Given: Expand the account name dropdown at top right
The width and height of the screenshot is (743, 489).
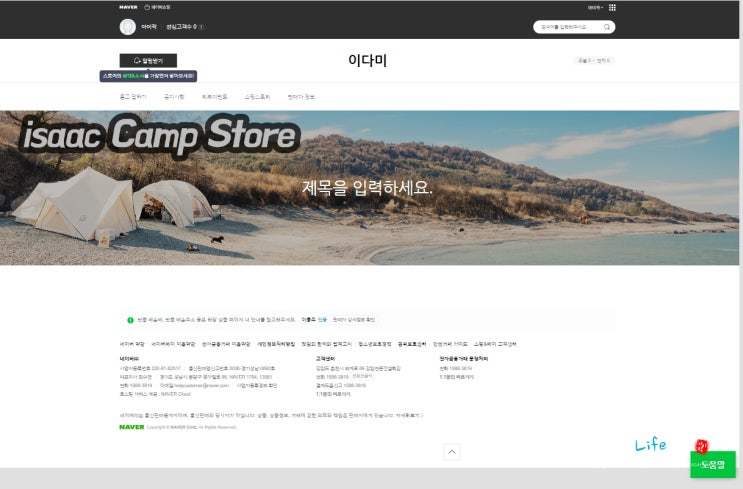Looking at the screenshot, I should coord(595,8).
